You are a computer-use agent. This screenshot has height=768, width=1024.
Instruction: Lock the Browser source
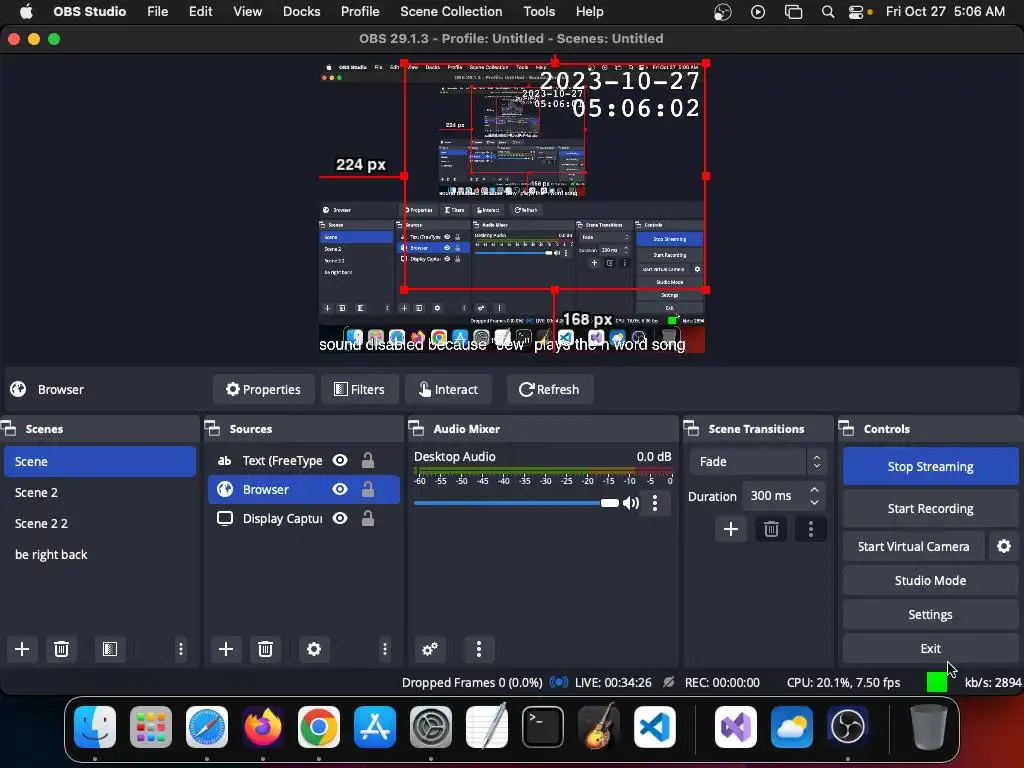pos(368,489)
